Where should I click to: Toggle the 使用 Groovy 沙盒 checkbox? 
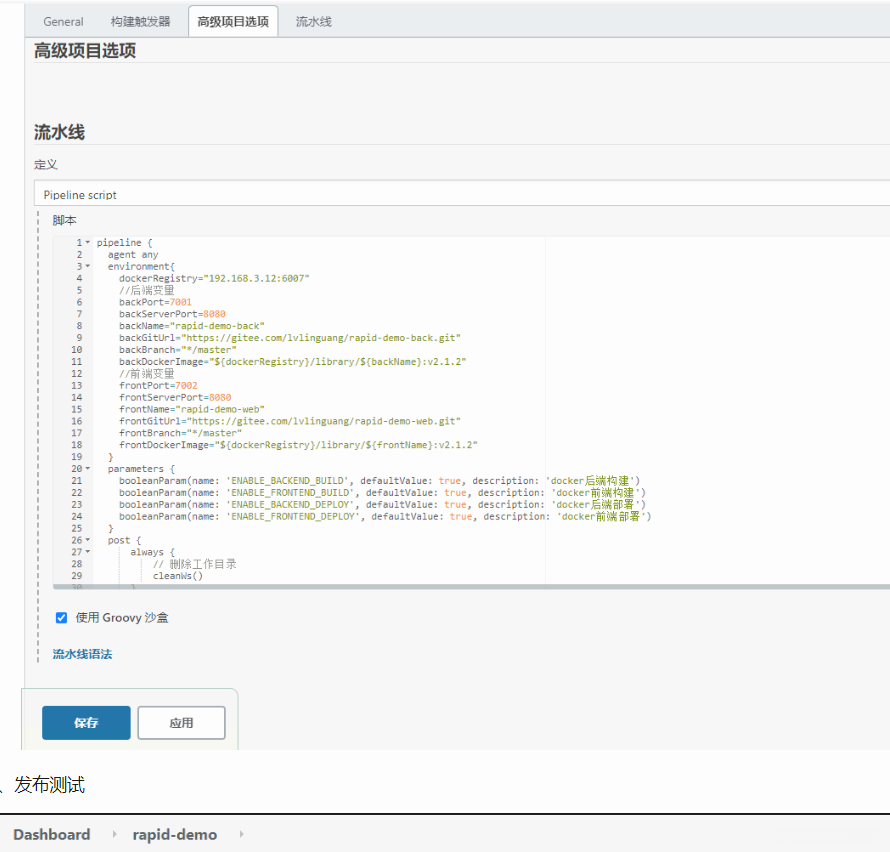[61, 618]
